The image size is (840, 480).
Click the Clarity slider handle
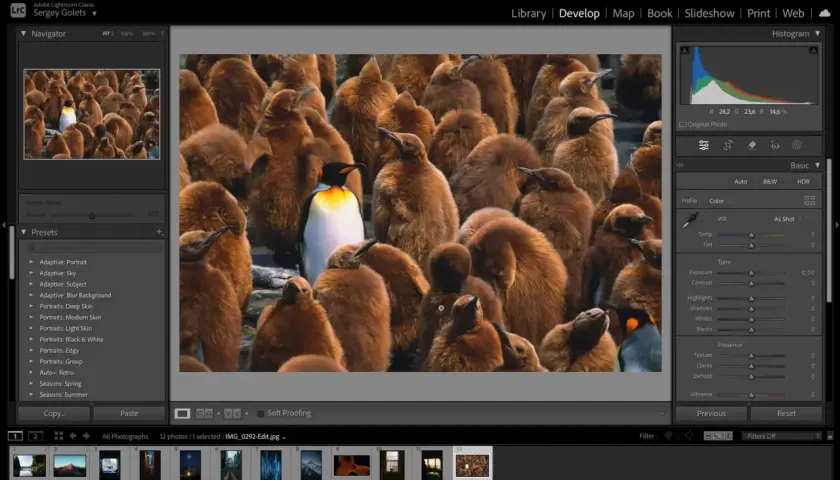(x=751, y=366)
